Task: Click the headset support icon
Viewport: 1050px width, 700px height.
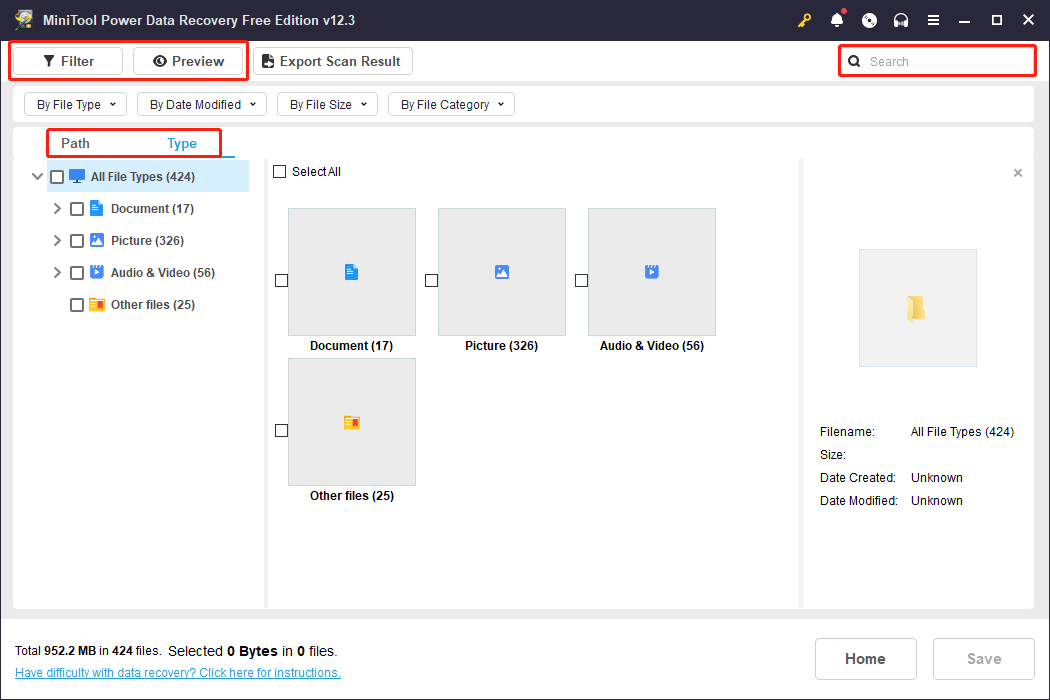Action: point(901,20)
